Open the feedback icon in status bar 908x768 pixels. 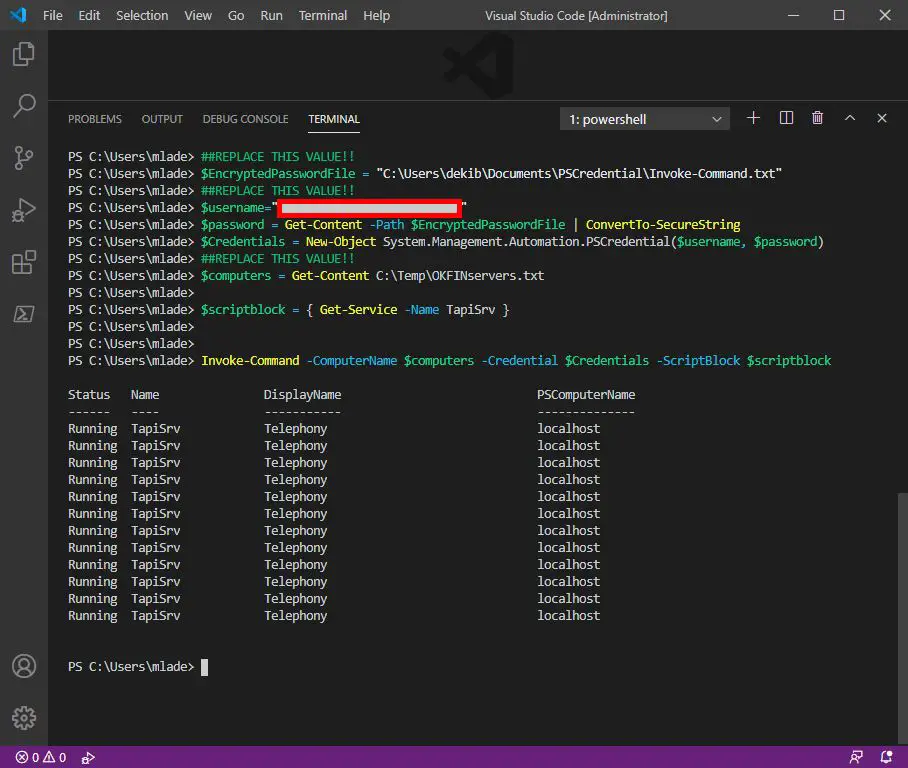[856, 757]
